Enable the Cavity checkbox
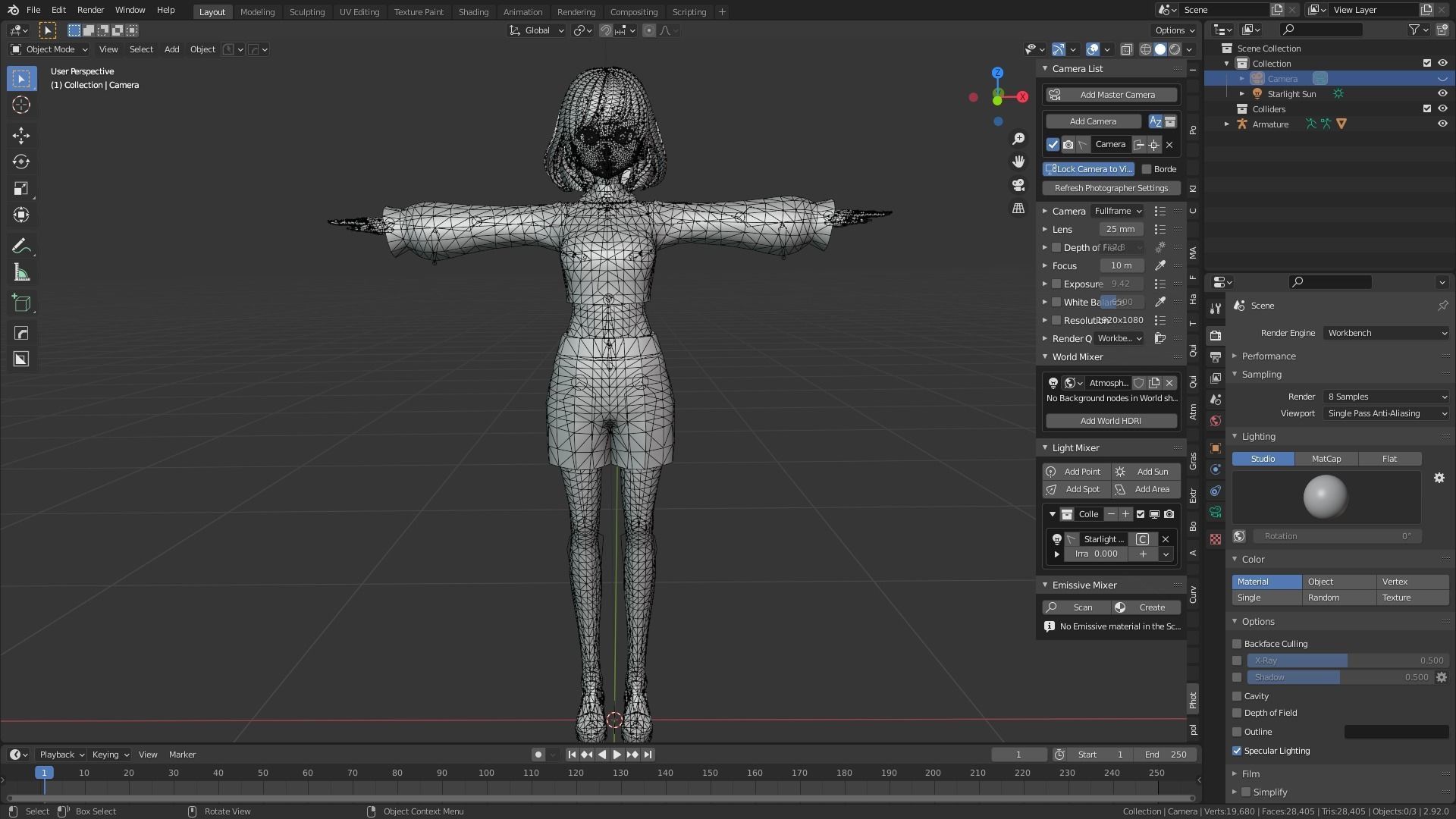1456x819 pixels. click(x=1237, y=696)
